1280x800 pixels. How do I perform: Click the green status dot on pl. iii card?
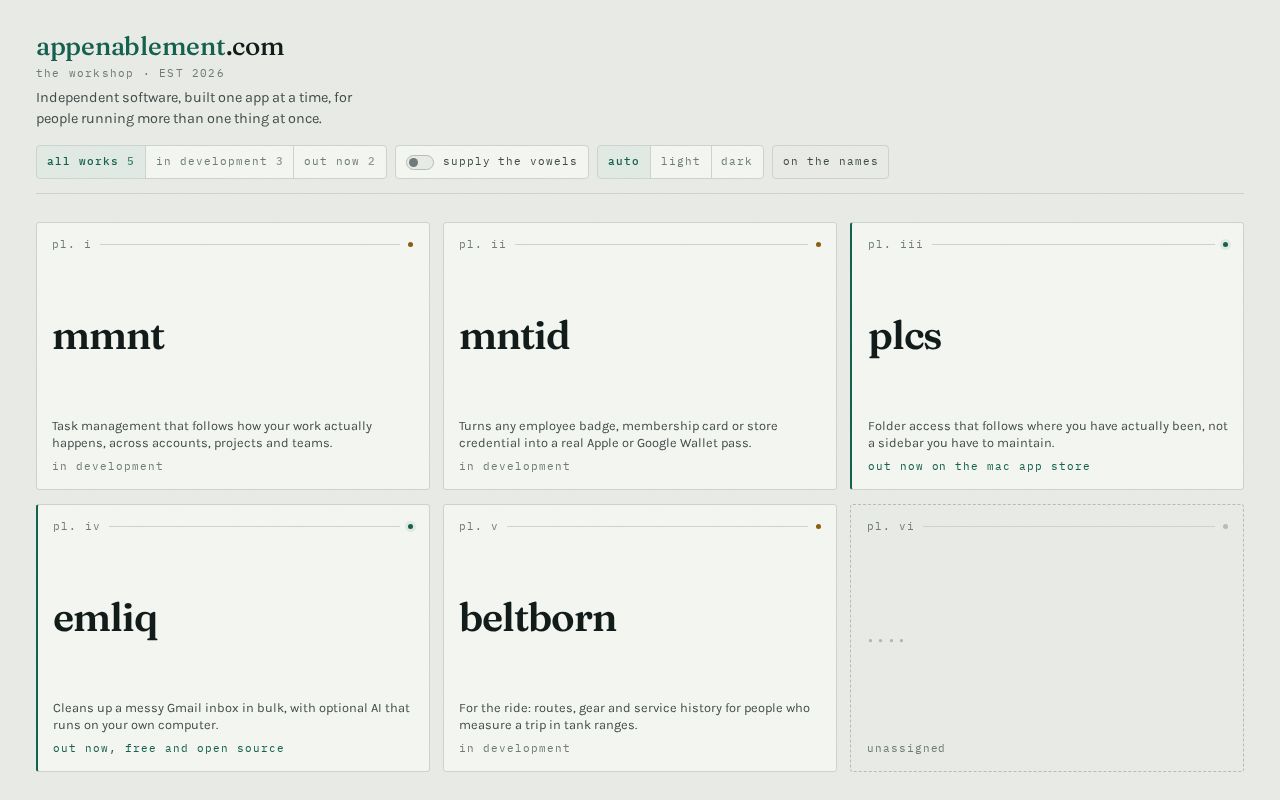(x=1225, y=244)
